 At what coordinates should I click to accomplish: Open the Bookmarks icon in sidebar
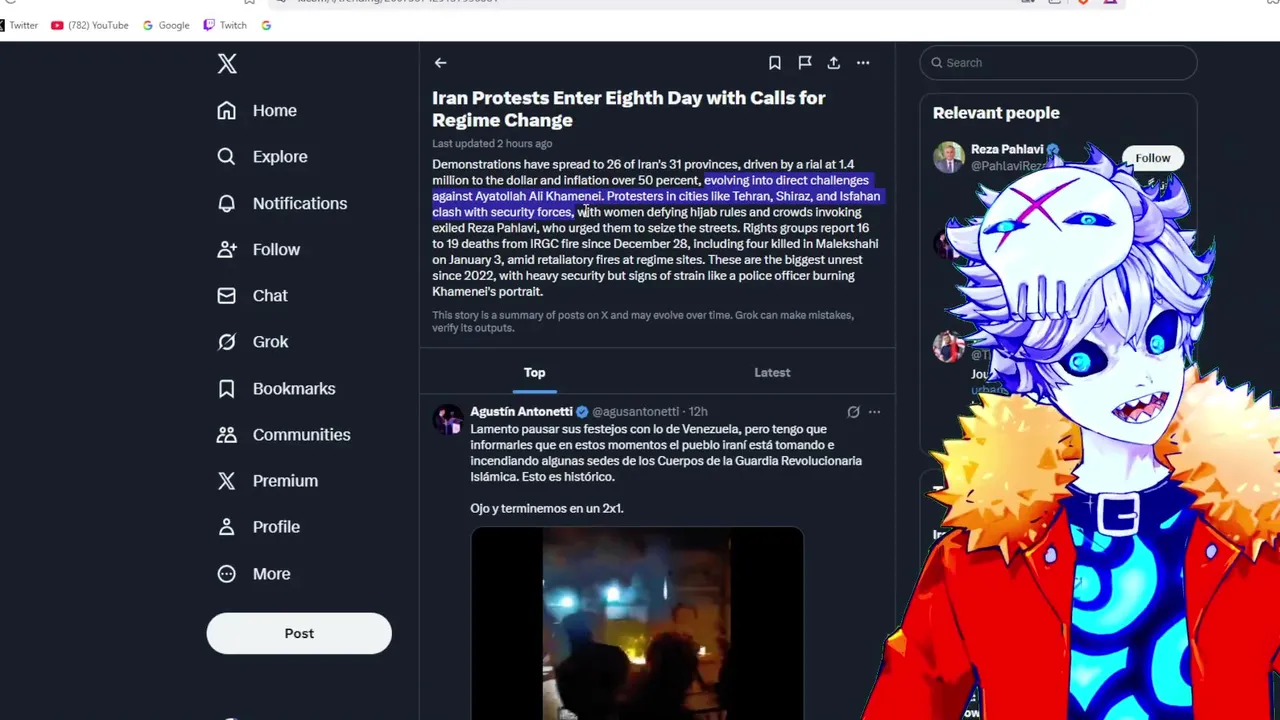click(x=227, y=388)
